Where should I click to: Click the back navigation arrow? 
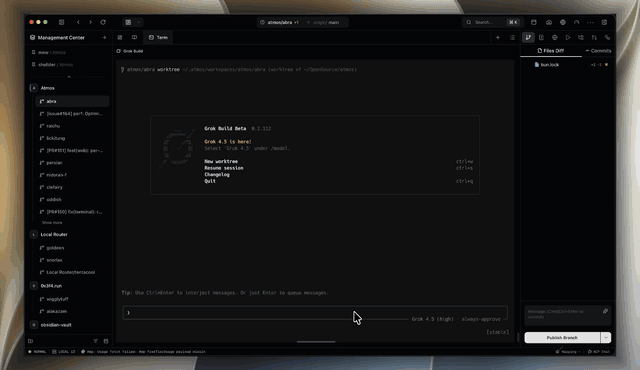[x=78, y=22]
